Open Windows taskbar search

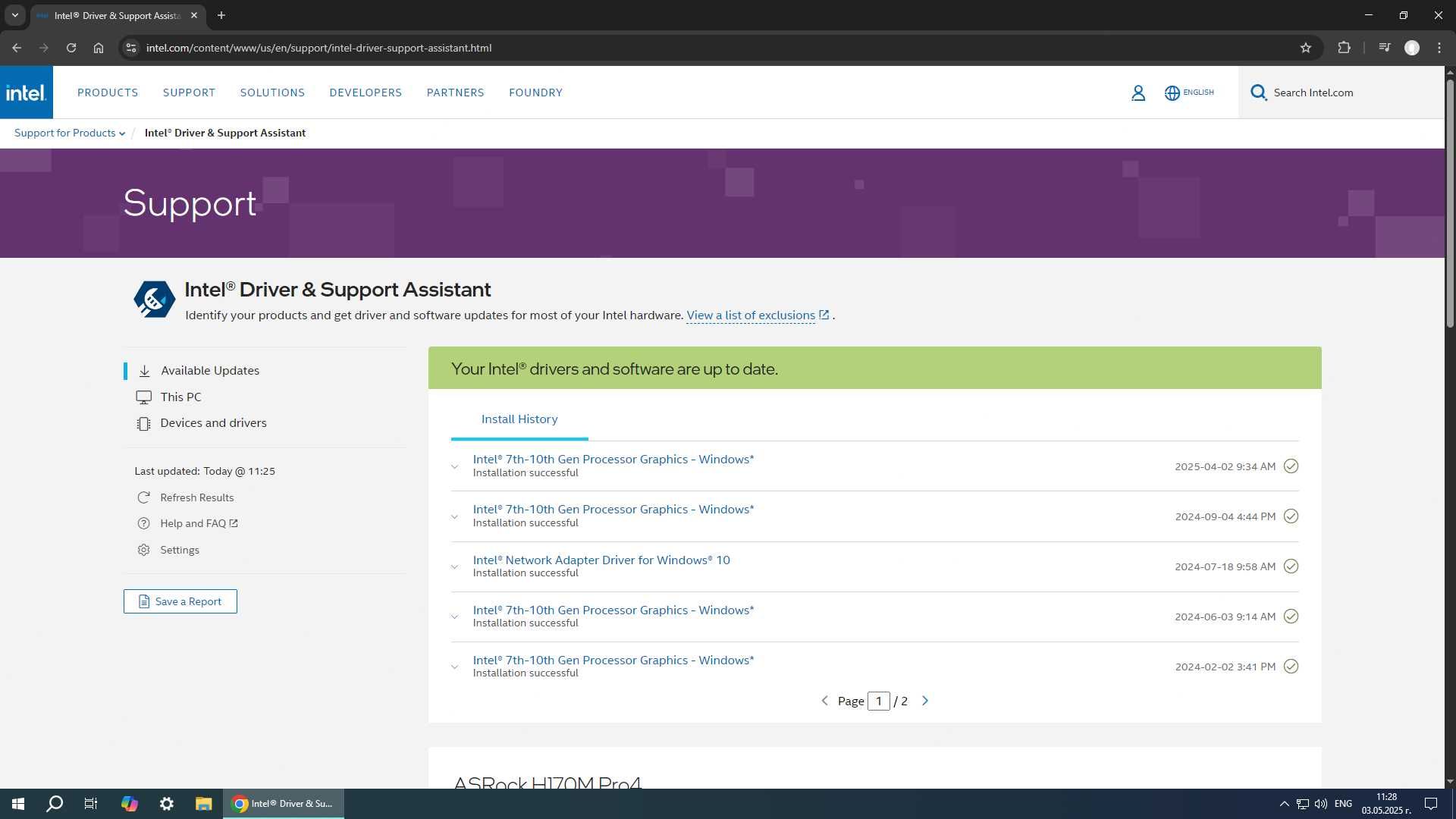(x=55, y=804)
